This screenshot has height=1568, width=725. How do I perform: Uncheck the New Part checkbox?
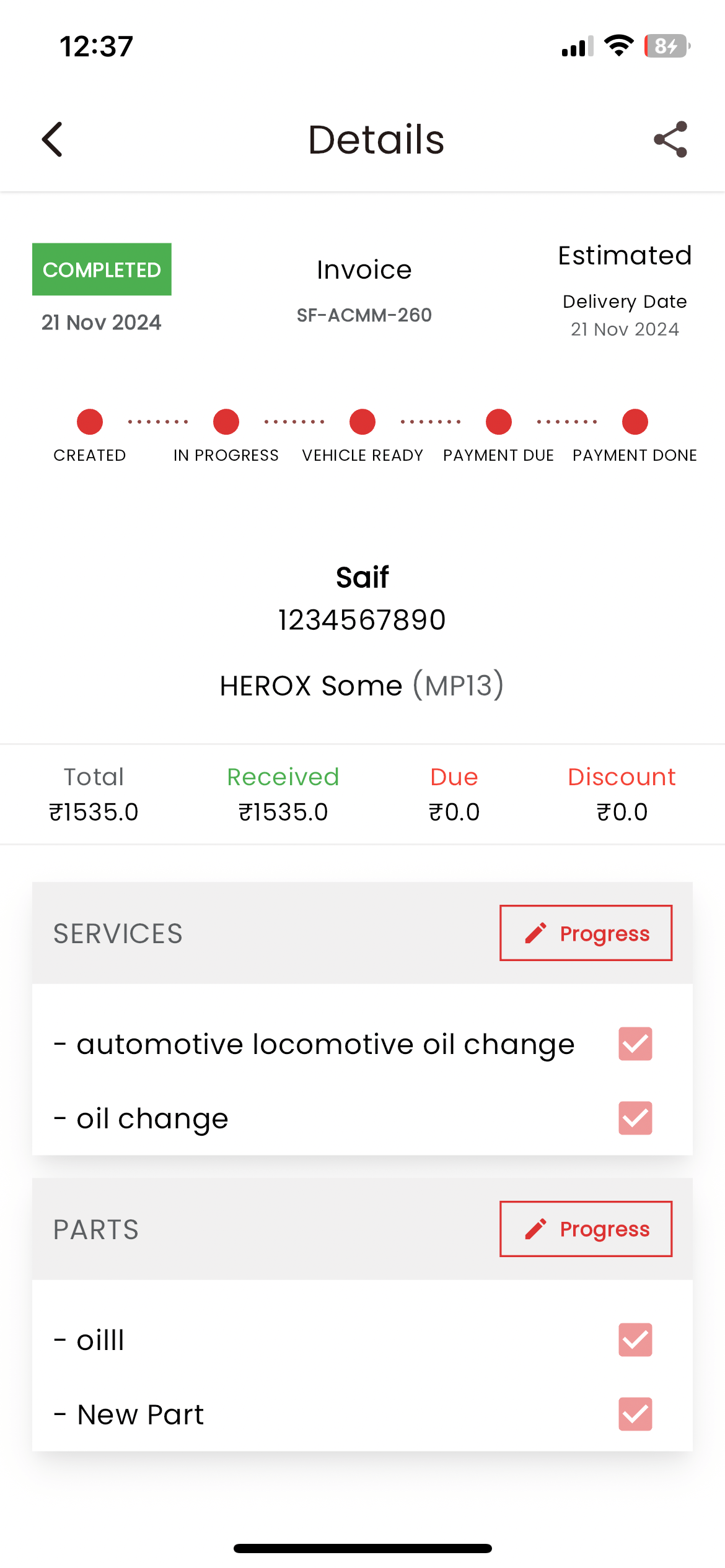635,1414
